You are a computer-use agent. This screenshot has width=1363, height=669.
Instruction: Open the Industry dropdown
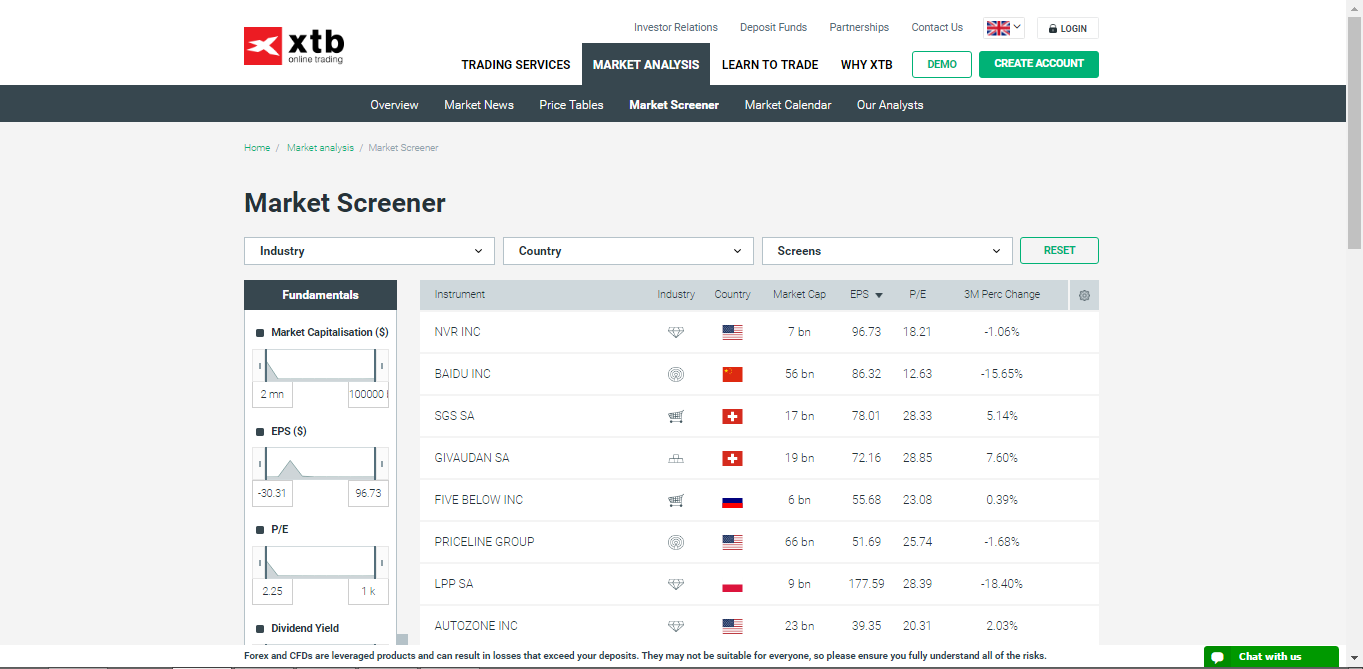click(x=369, y=251)
